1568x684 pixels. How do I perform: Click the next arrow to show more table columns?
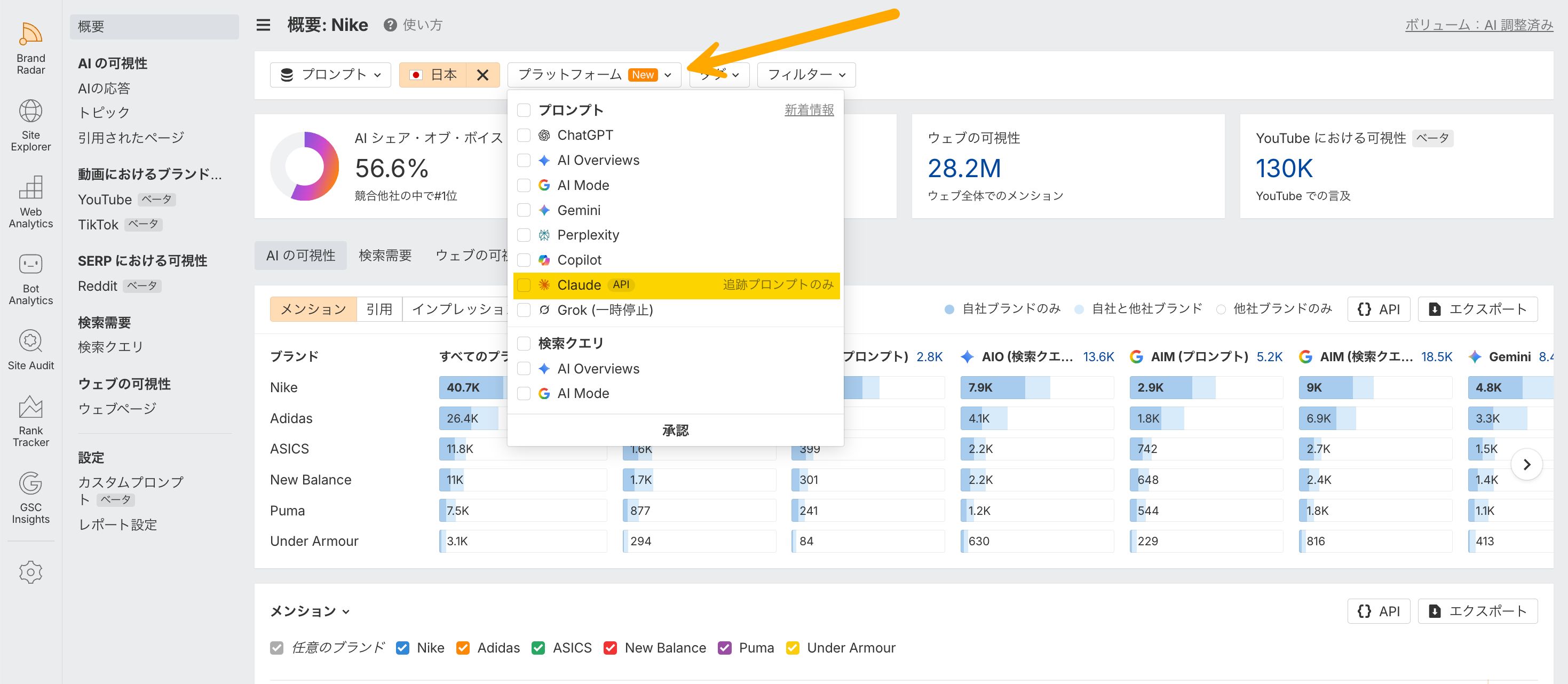pyautogui.click(x=1526, y=465)
